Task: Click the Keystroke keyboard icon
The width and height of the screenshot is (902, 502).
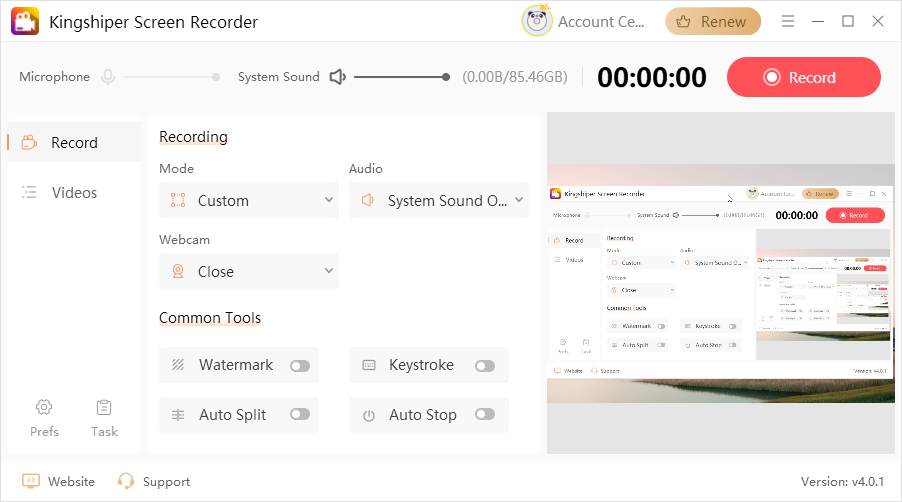Action: (369, 365)
